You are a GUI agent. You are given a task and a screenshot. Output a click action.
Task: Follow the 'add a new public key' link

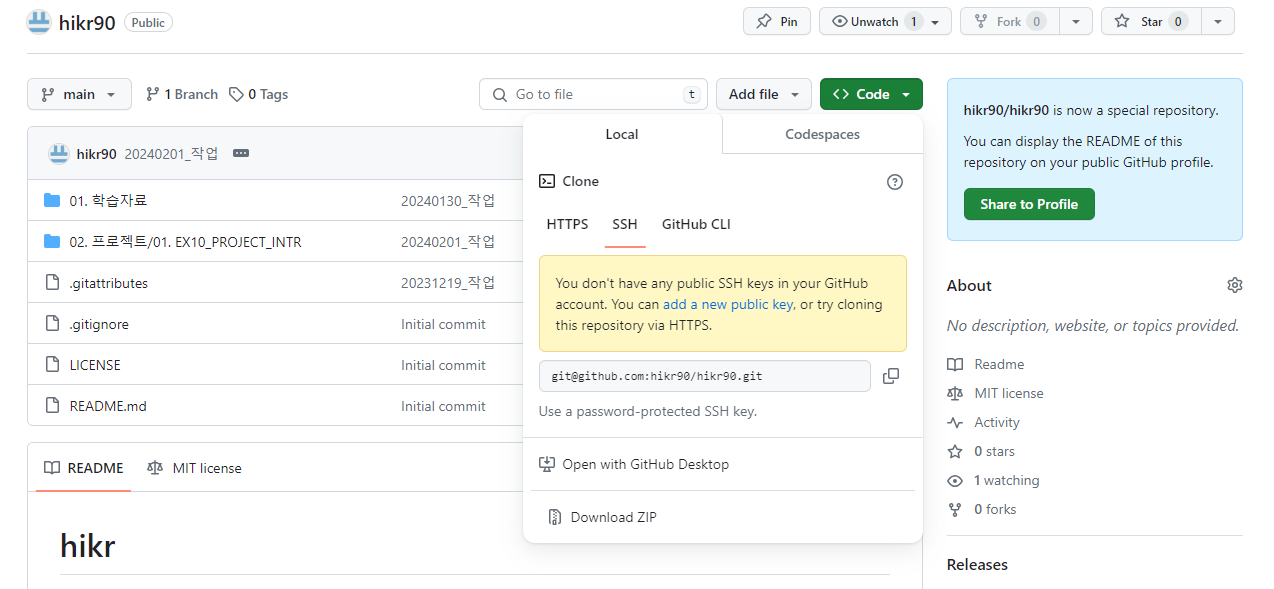pyautogui.click(x=728, y=304)
